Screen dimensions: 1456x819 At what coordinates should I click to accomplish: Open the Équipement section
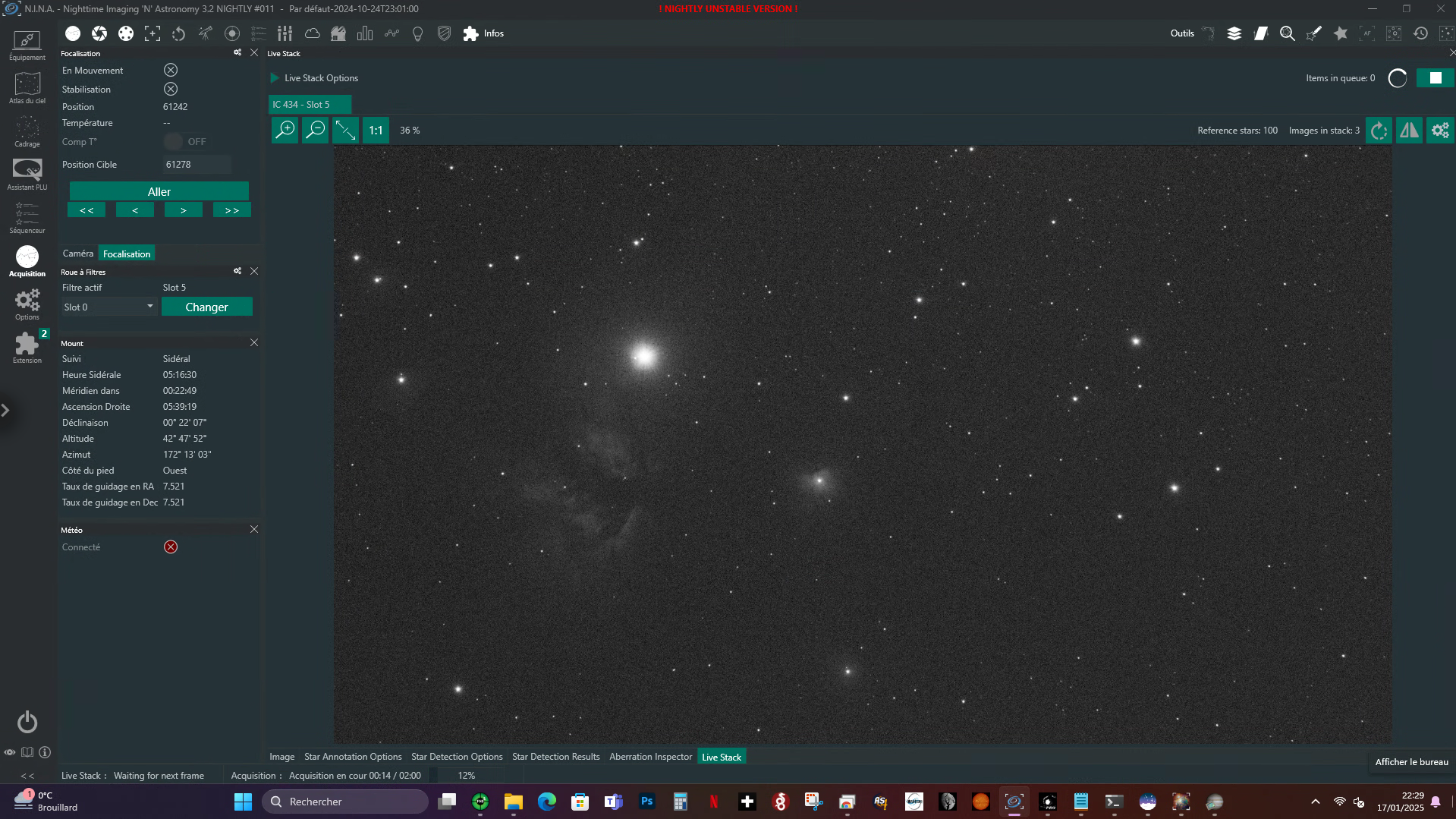point(27,45)
